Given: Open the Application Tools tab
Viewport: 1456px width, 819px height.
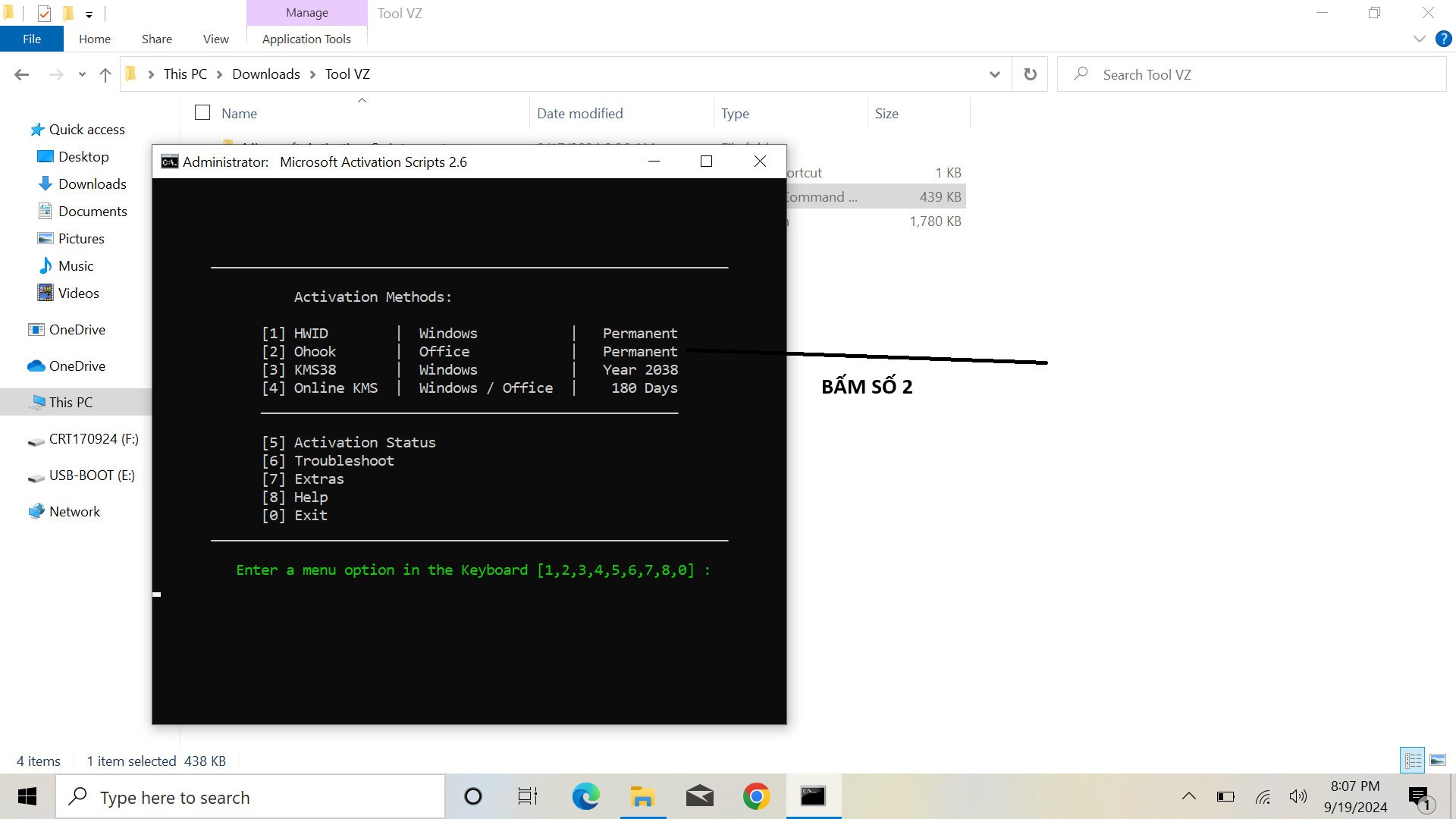Looking at the screenshot, I should (306, 39).
